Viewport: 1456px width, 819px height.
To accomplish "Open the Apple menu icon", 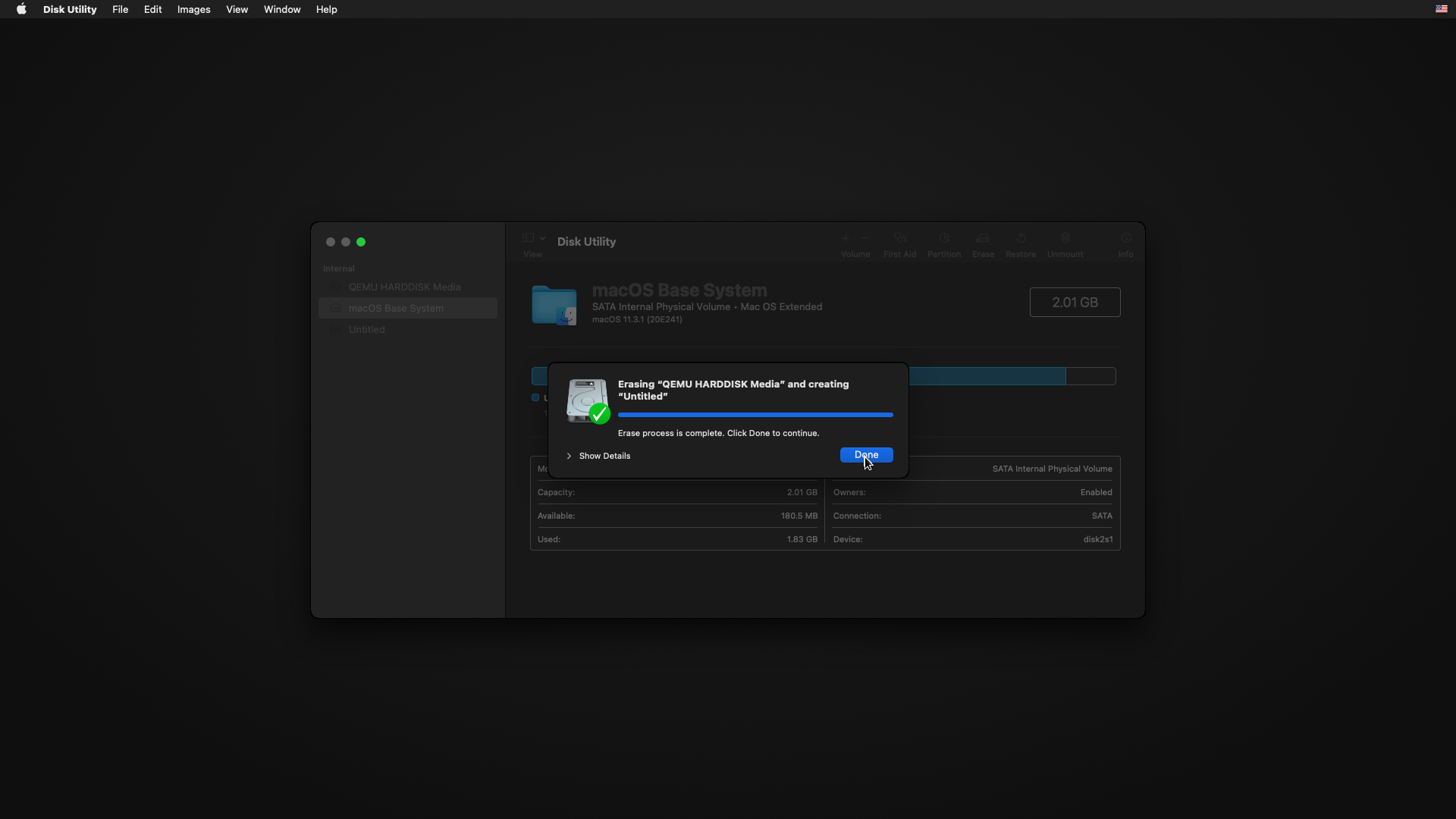I will coord(21,9).
